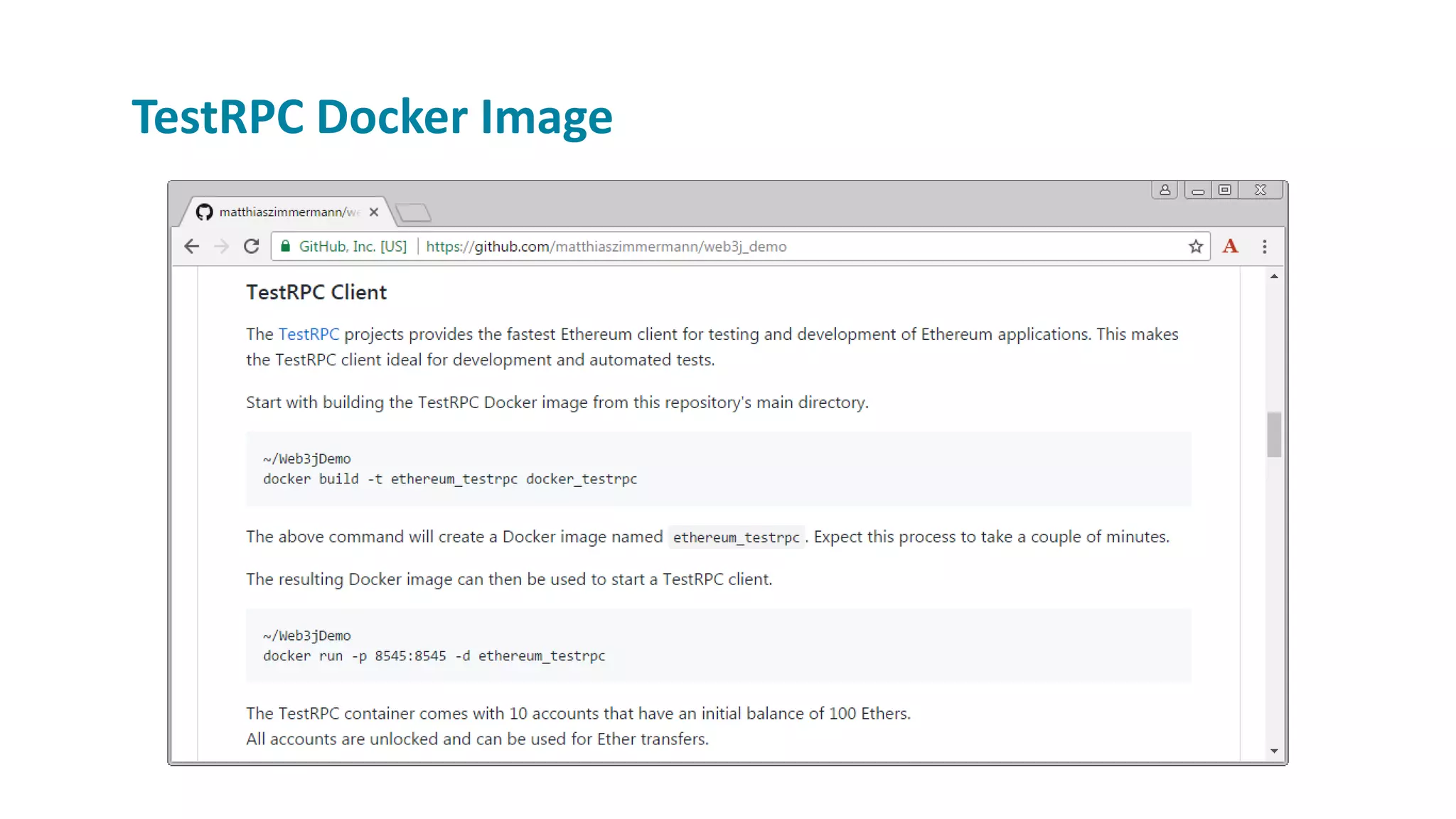Open the red A extension icon
Viewport: 1456px width, 819px height.
click(1230, 247)
